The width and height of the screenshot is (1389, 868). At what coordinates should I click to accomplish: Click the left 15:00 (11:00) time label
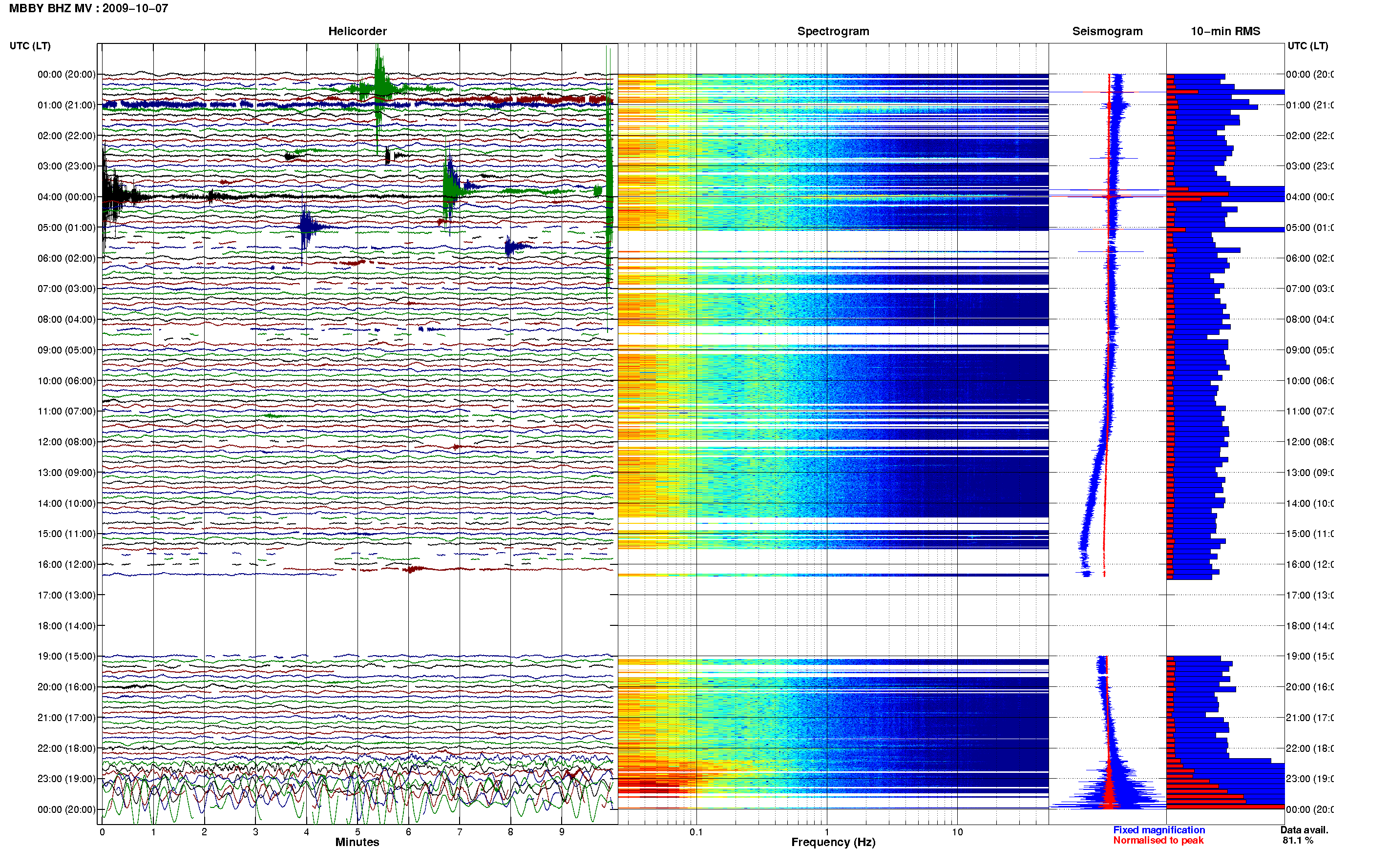[x=66, y=533]
